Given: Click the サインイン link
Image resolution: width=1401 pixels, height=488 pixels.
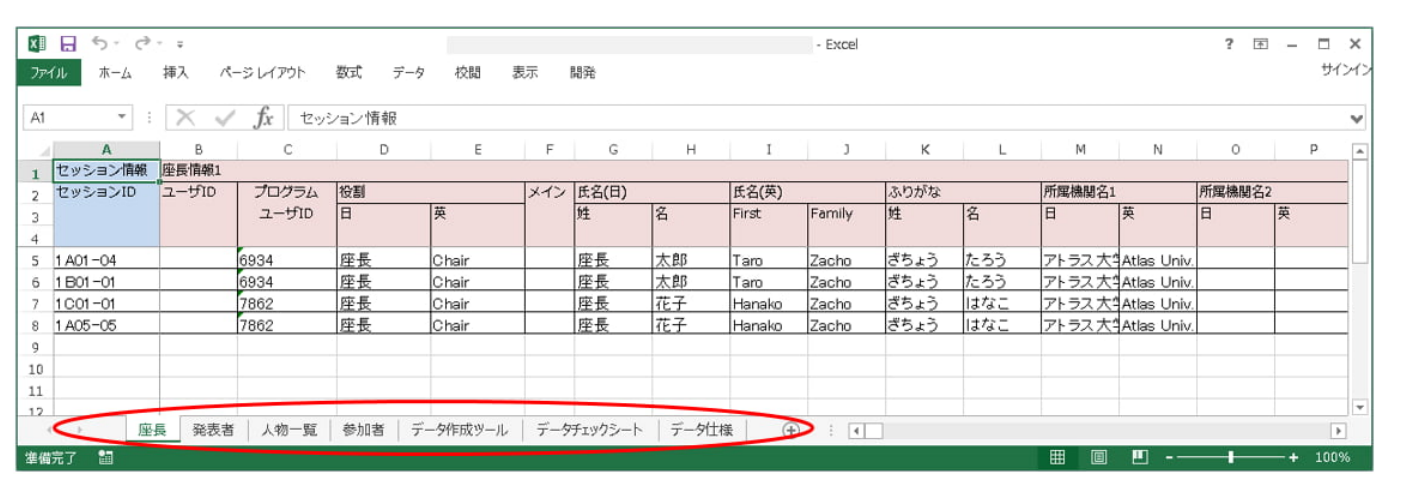Looking at the screenshot, I should pyautogui.click(x=1346, y=72).
